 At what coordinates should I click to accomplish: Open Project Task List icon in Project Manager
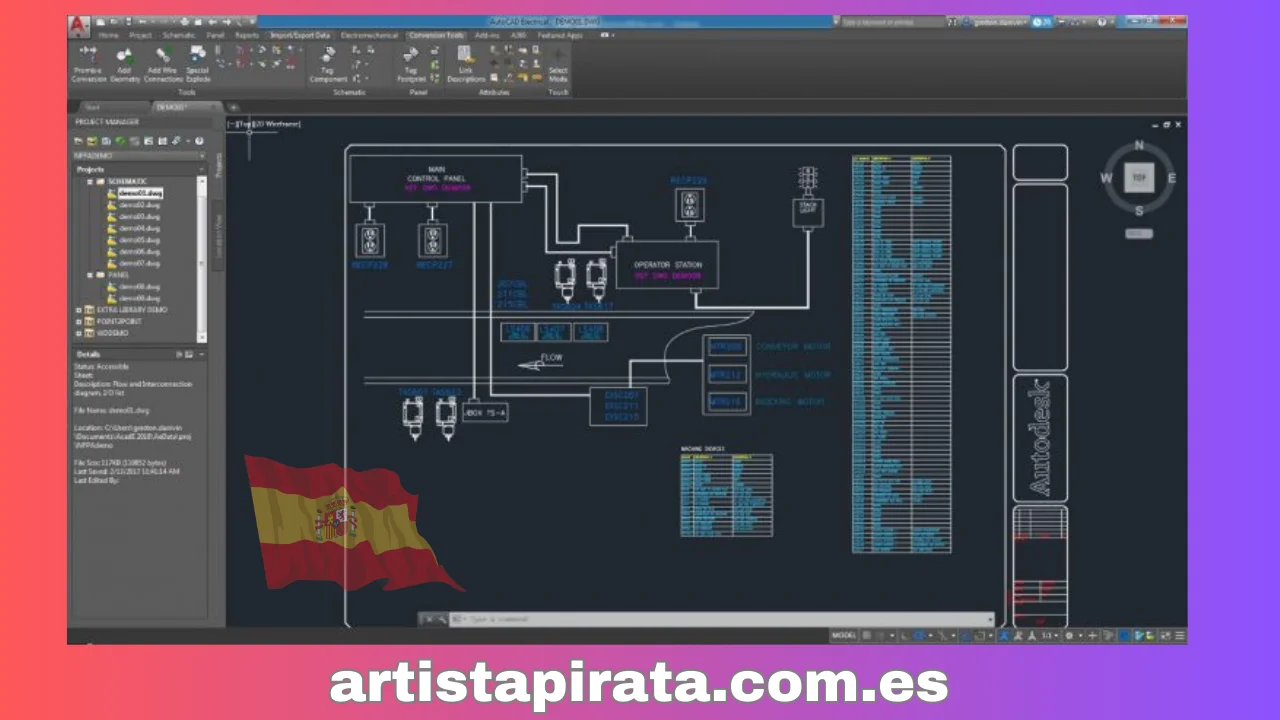click(134, 141)
